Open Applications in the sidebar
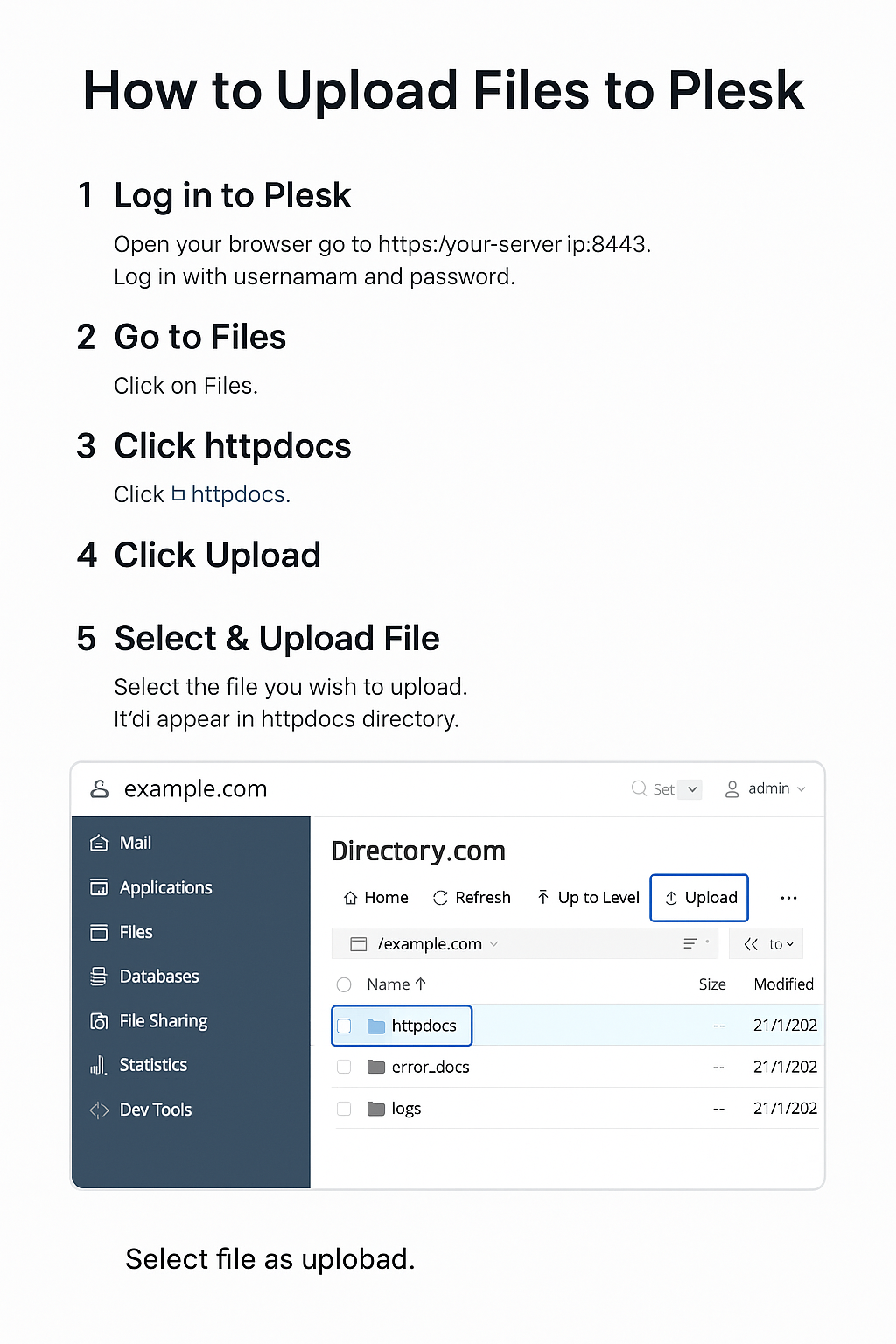This screenshot has height=1344, width=896. coord(151,887)
